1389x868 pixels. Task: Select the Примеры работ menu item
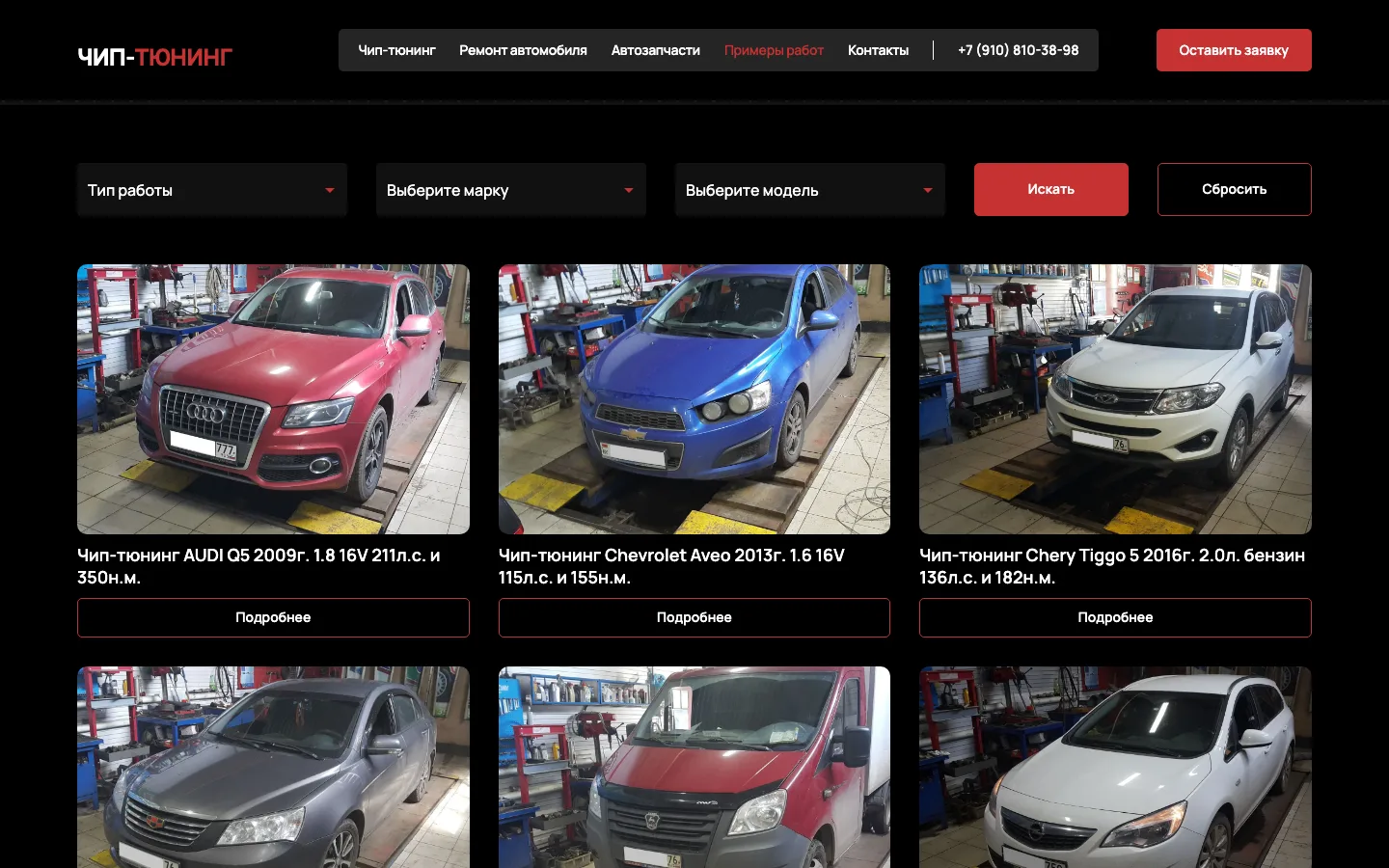tap(774, 50)
